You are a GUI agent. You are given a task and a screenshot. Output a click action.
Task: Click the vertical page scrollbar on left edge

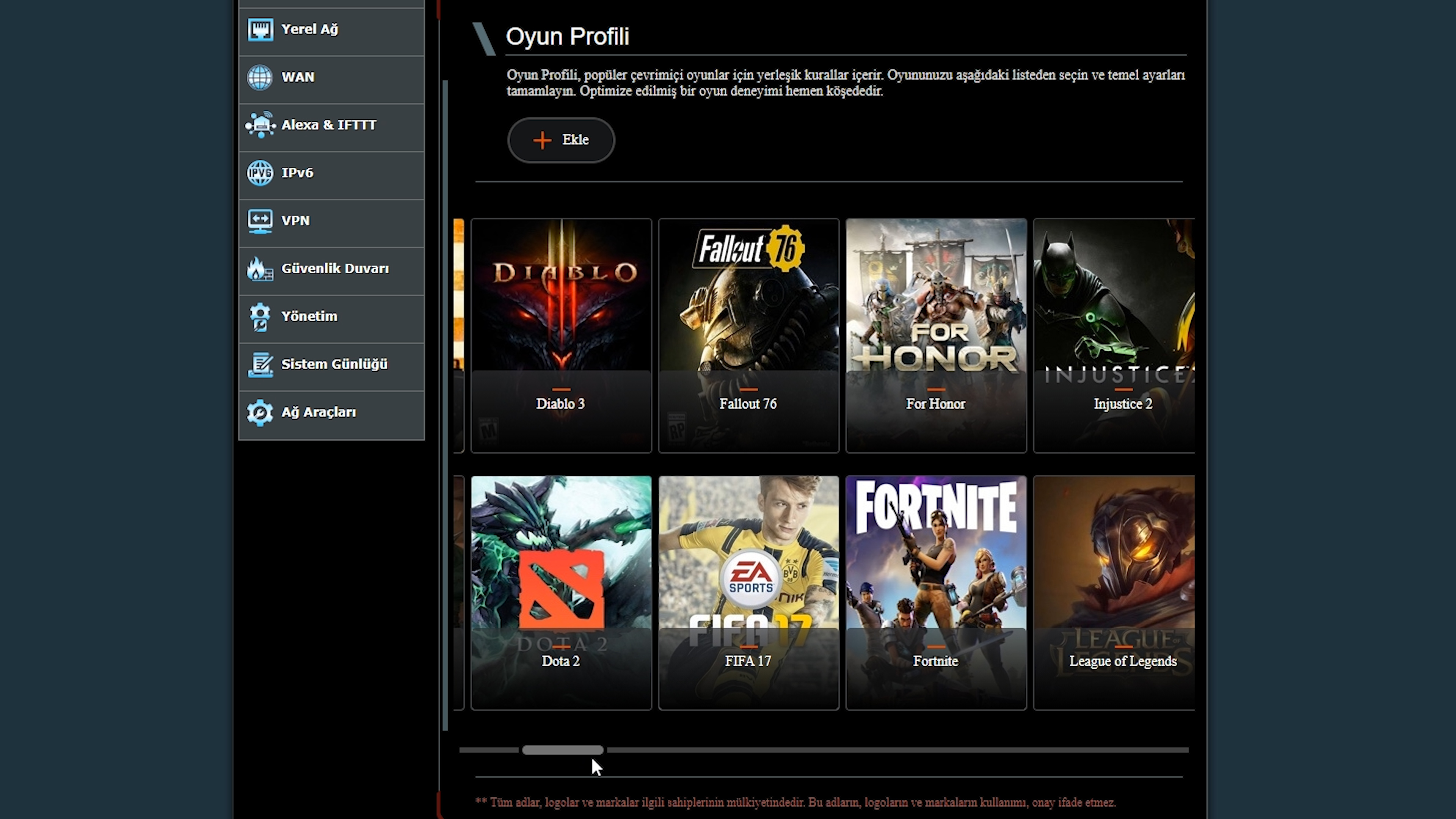446,405
